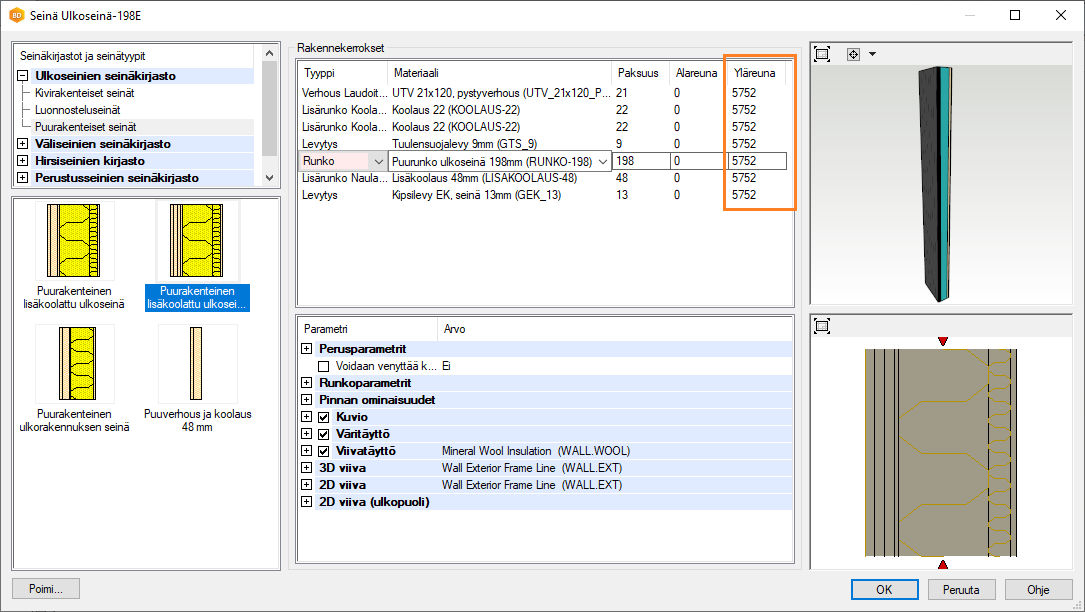Click the Paksuus field showing 198

coord(642,161)
